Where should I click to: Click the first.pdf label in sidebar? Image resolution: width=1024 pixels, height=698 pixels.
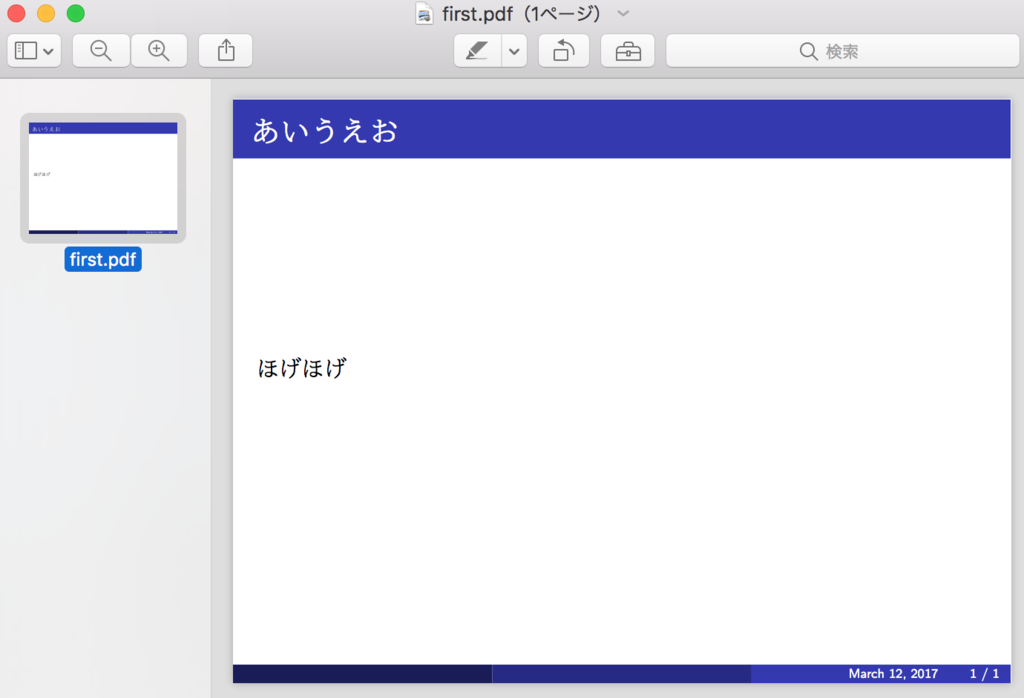point(103,259)
